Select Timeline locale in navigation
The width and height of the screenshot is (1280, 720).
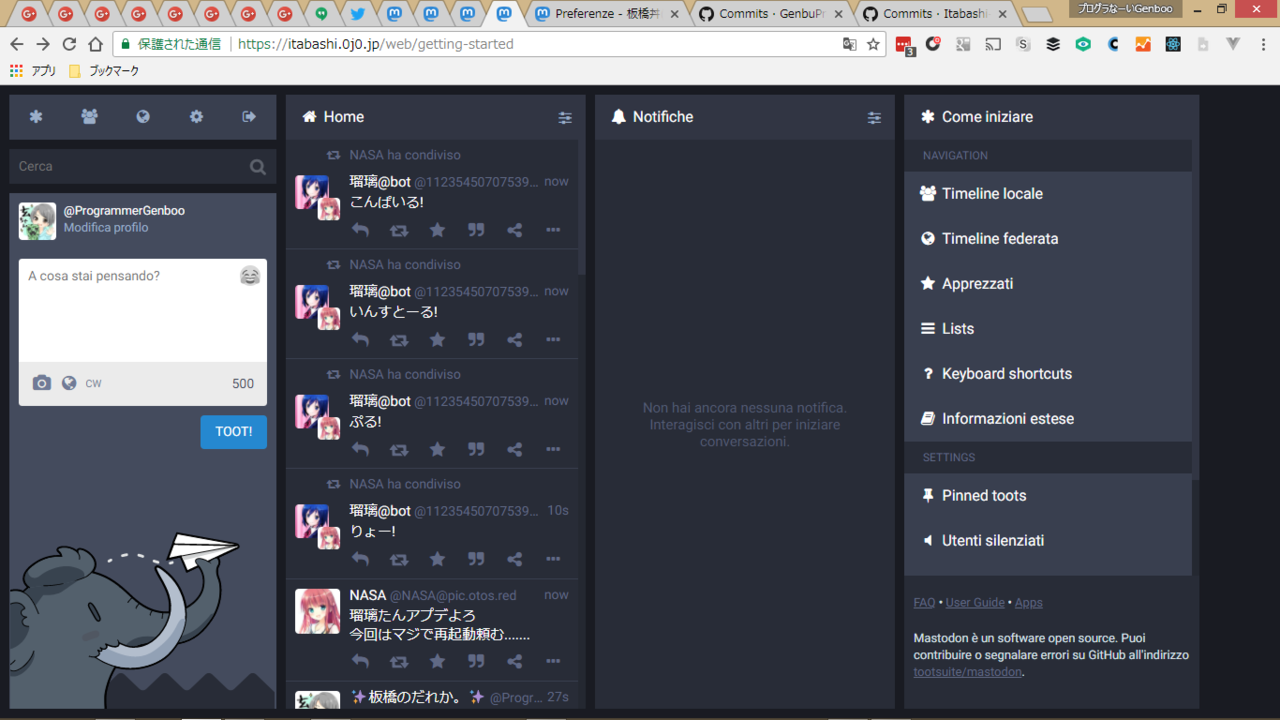click(x=991, y=194)
